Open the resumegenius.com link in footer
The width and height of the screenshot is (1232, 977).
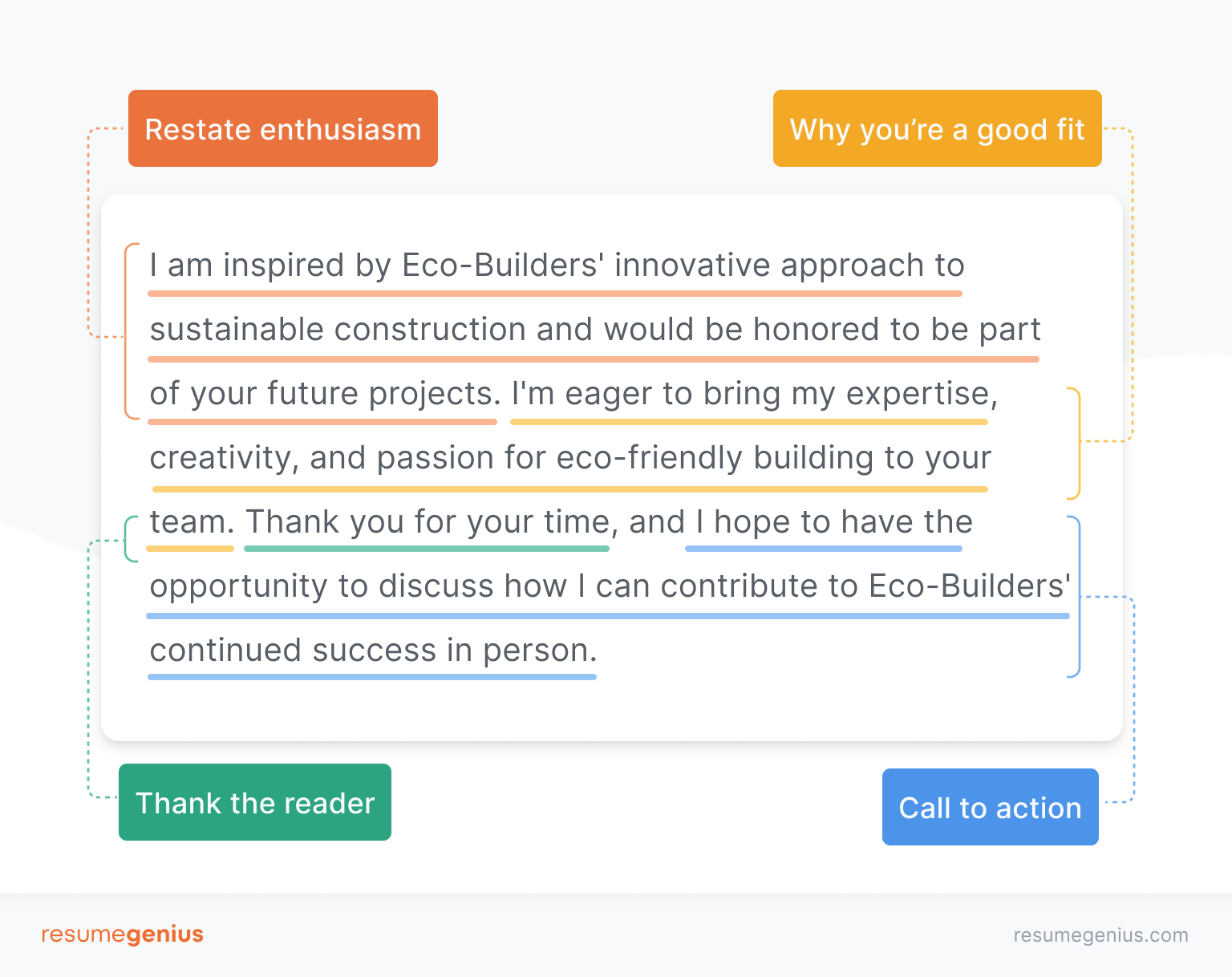[1100, 935]
